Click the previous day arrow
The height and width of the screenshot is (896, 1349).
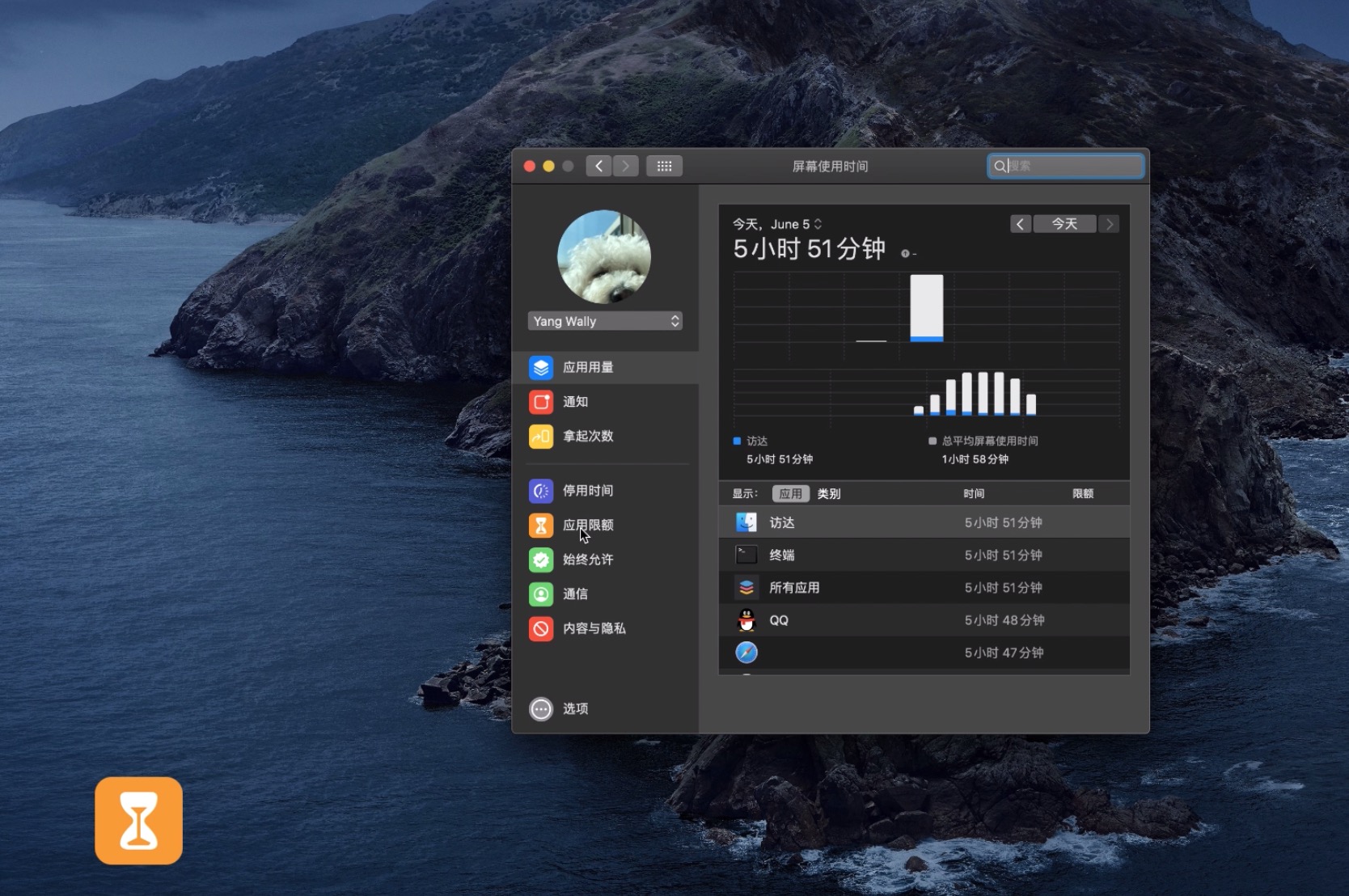(x=1020, y=224)
